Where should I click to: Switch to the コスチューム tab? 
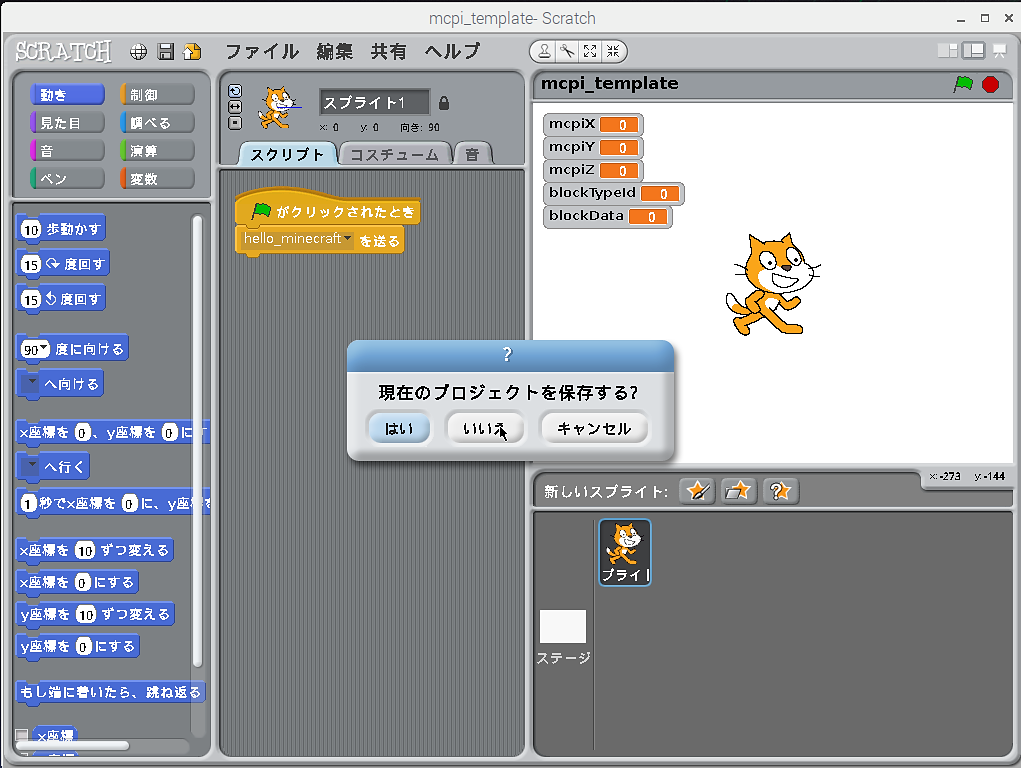tap(395, 154)
